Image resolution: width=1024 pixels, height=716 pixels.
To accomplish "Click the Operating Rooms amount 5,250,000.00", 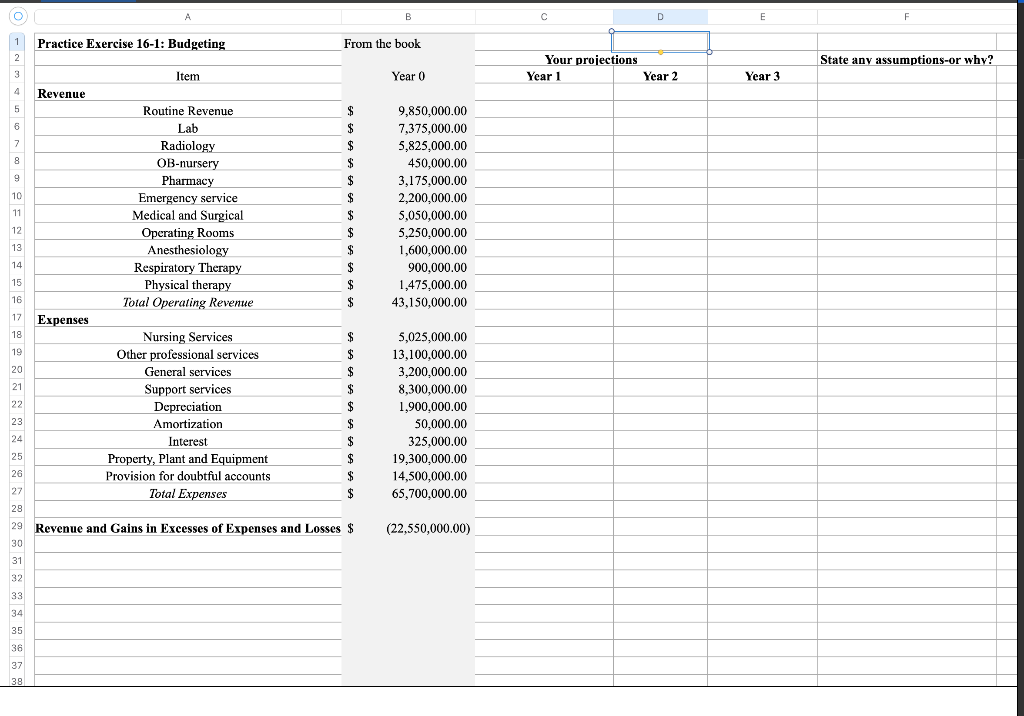I will click(x=432, y=233).
